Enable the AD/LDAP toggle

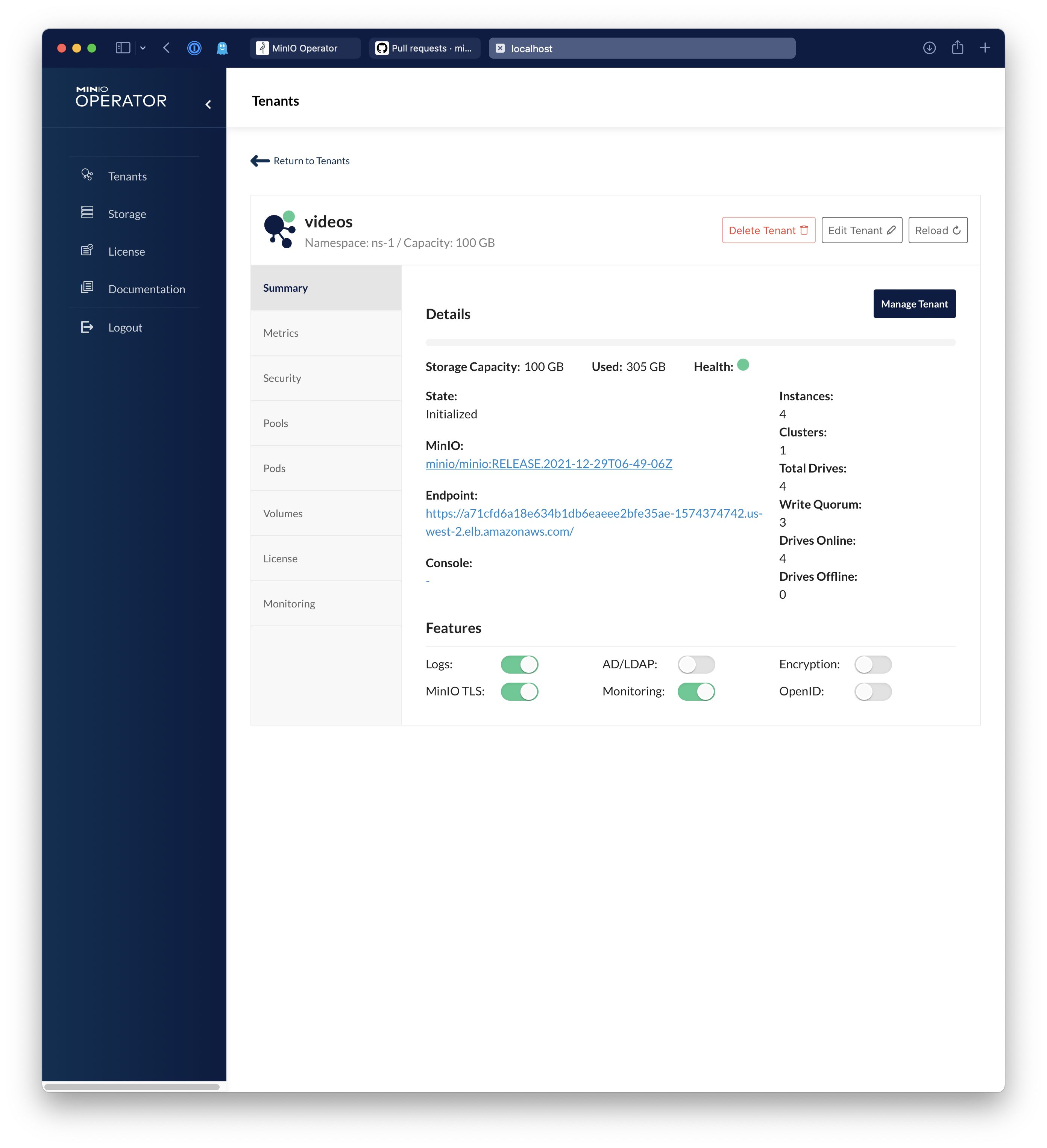pyautogui.click(x=696, y=665)
